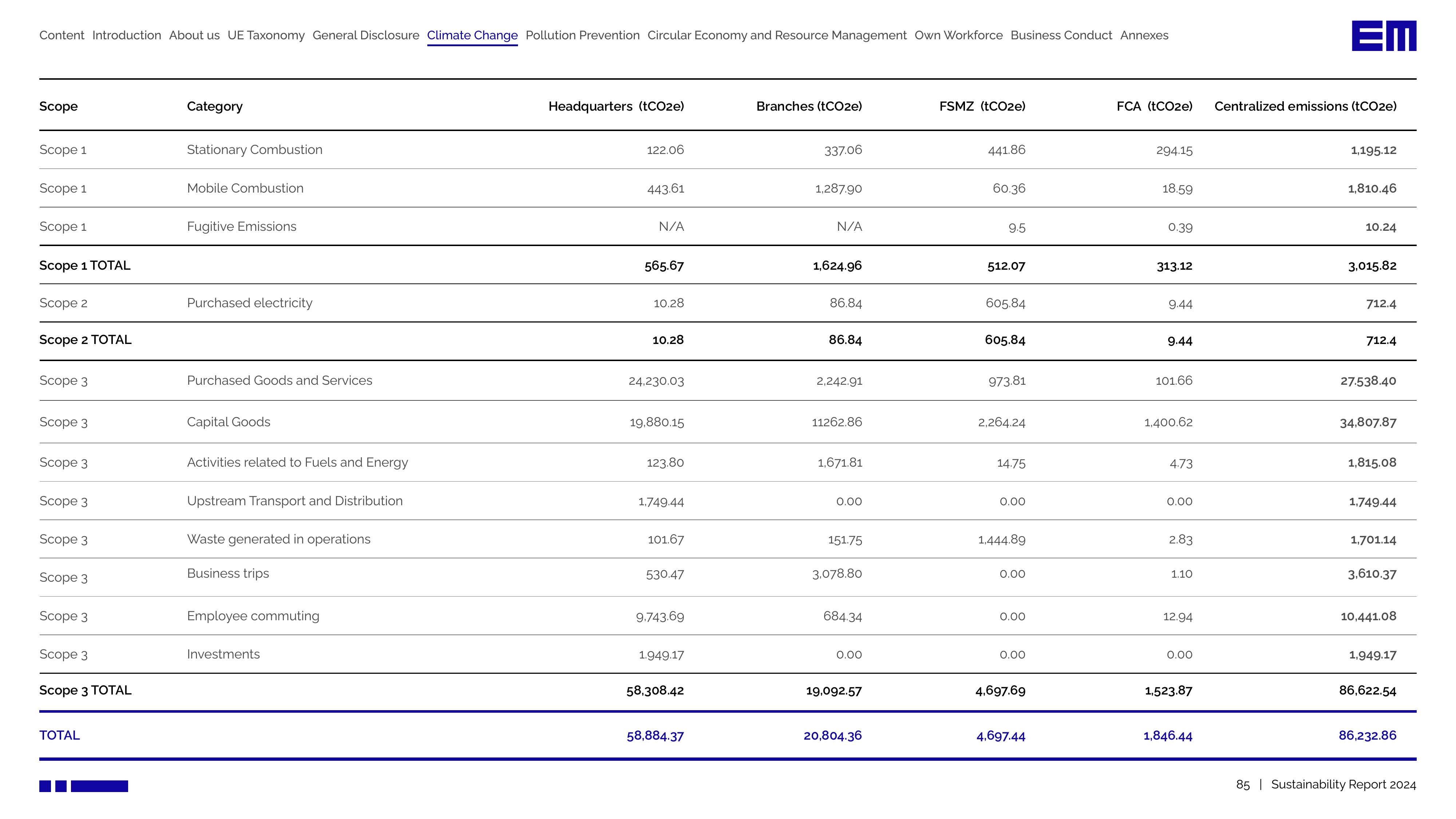The width and height of the screenshot is (1456, 819).
Task: Select the FSMZ (tCO2e) column header
Action: click(x=982, y=106)
